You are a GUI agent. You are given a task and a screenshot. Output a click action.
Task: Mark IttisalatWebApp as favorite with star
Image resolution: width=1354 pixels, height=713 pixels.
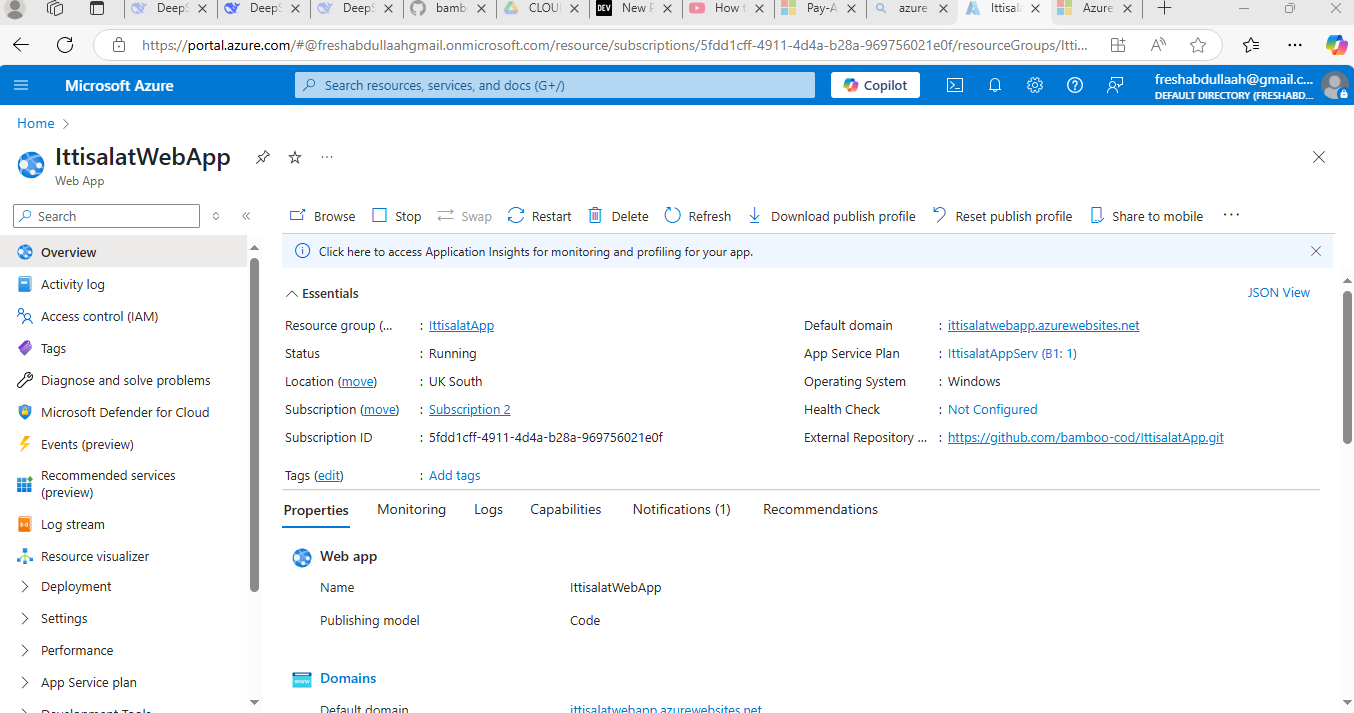click(295, 157)
